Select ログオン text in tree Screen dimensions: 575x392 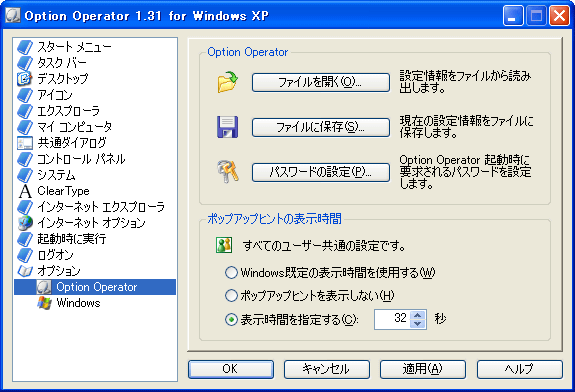pos(55,255)
